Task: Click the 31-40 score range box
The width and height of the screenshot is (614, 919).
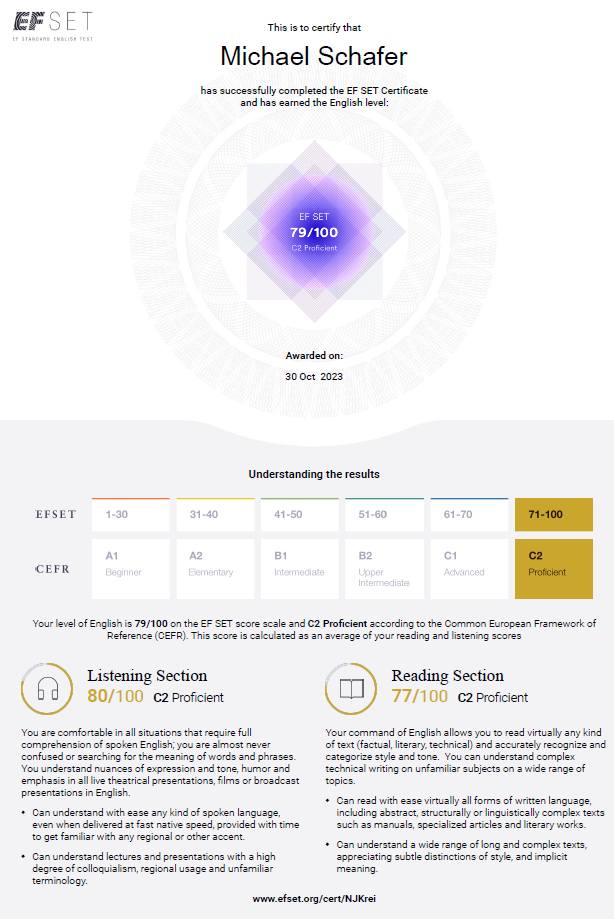Action: coord(215,515)
